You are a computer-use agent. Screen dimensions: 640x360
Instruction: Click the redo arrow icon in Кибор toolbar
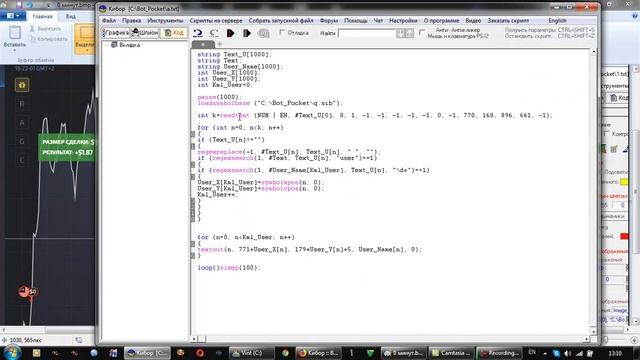click(x=214, y=33)
